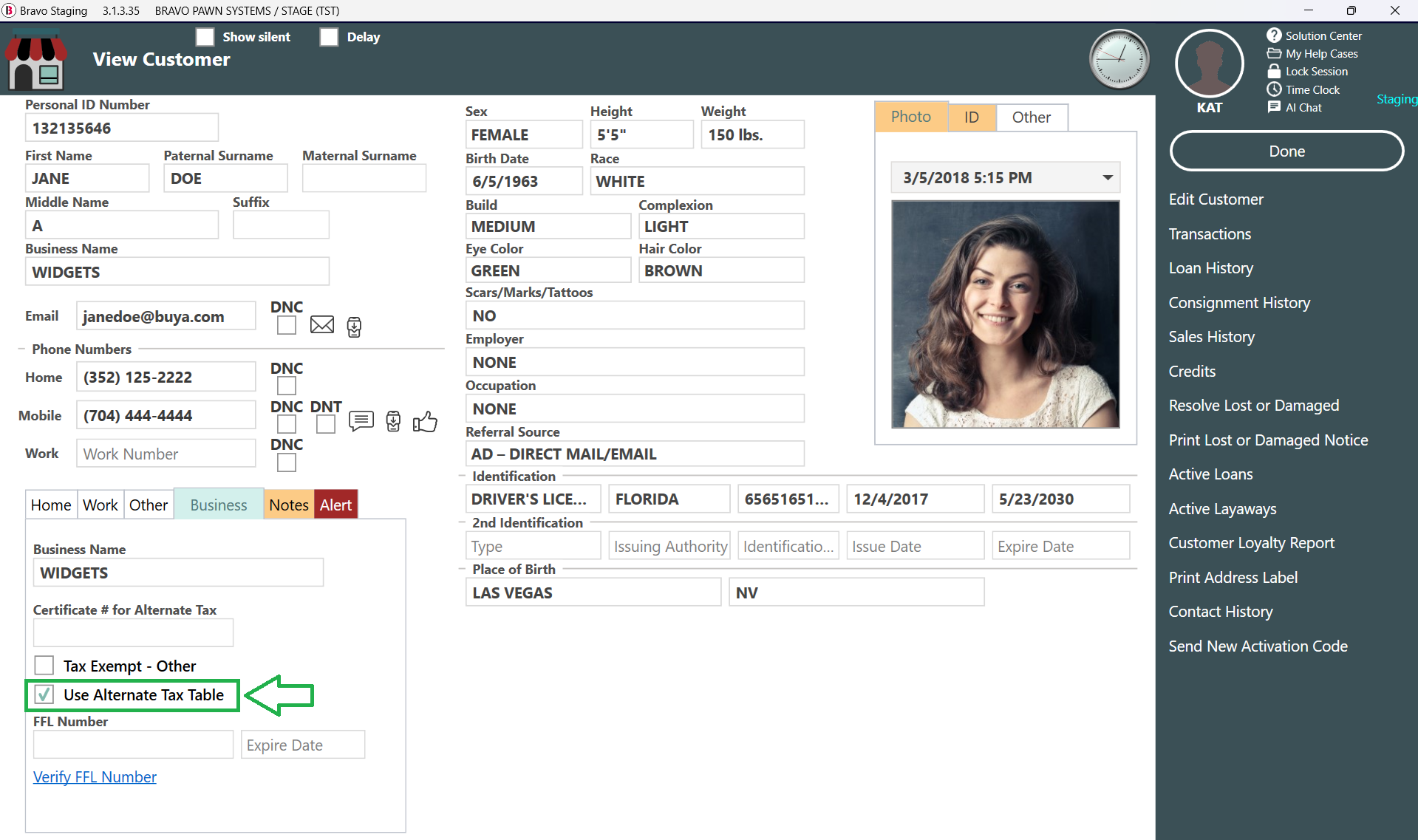Switch to the Other photo tab
1418x840 pixels.
pyautogui.click(x=1032, y=117)
